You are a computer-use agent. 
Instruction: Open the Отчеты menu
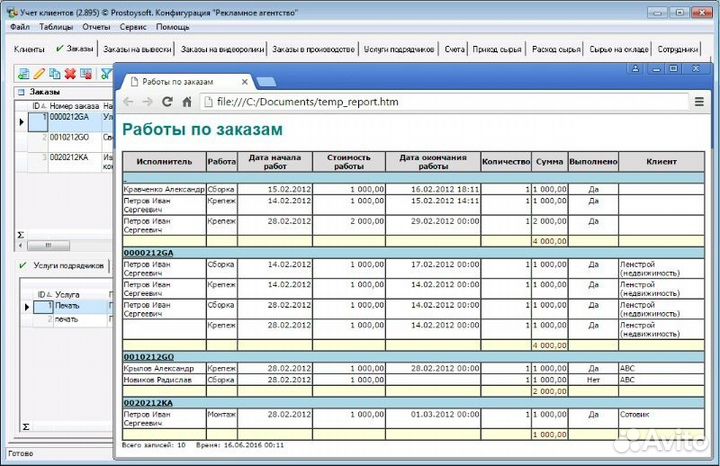point(96,27)
